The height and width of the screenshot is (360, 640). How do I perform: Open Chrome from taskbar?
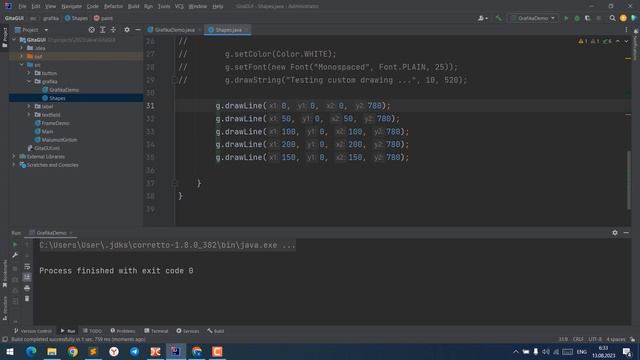(73, 351)
